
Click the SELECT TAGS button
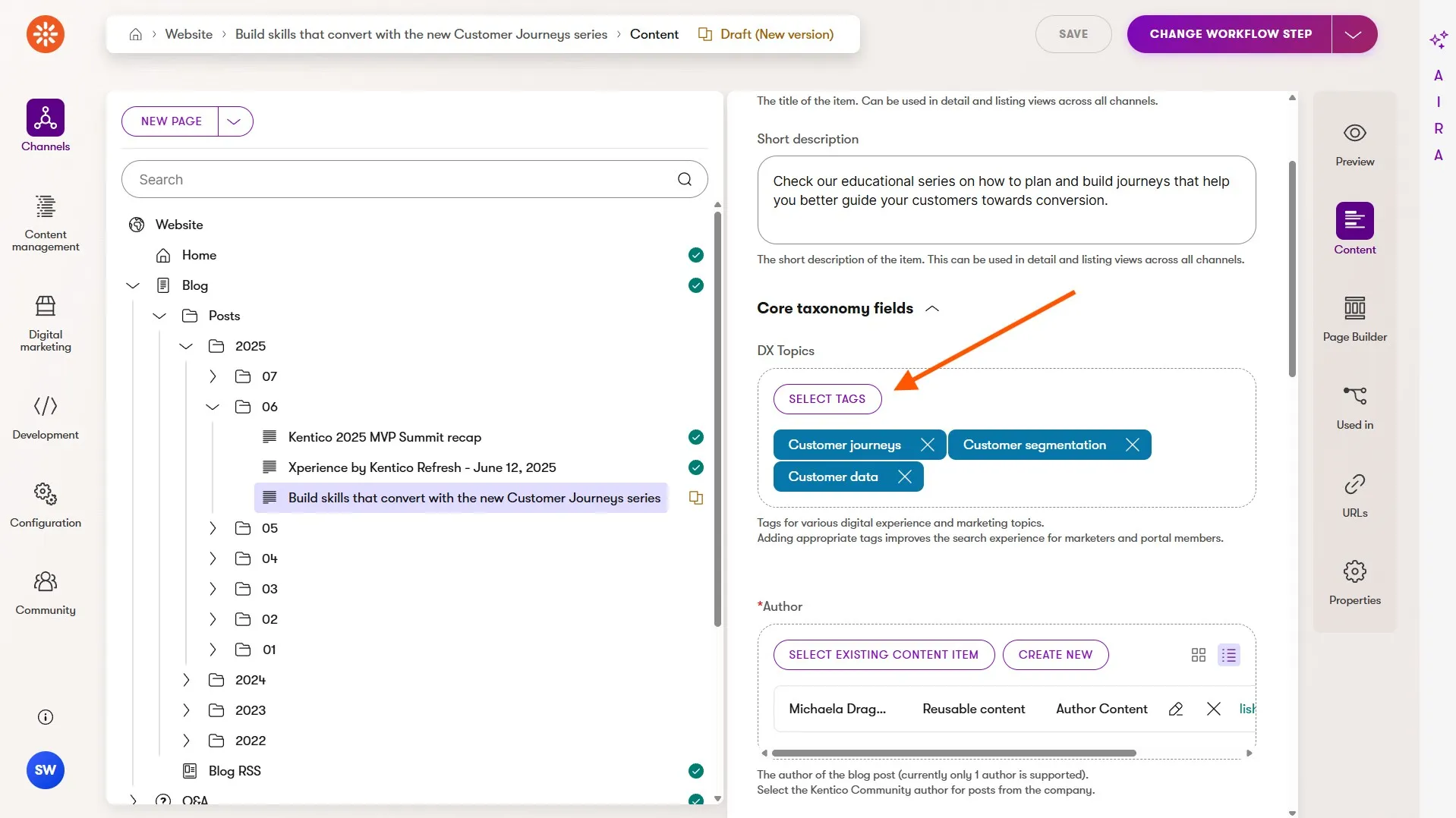coord(827,399)
